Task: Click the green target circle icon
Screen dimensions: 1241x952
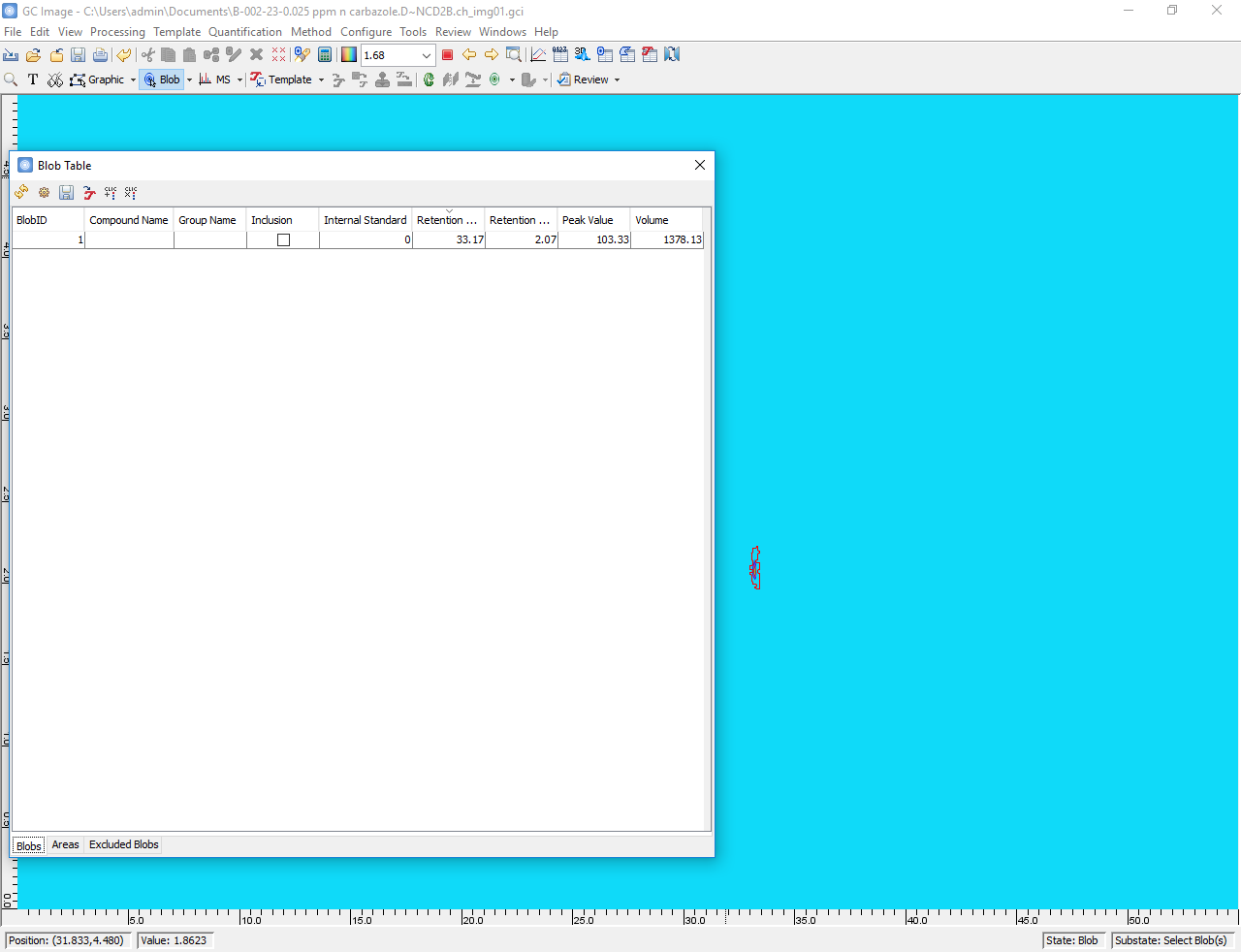Action: point(495,79)
